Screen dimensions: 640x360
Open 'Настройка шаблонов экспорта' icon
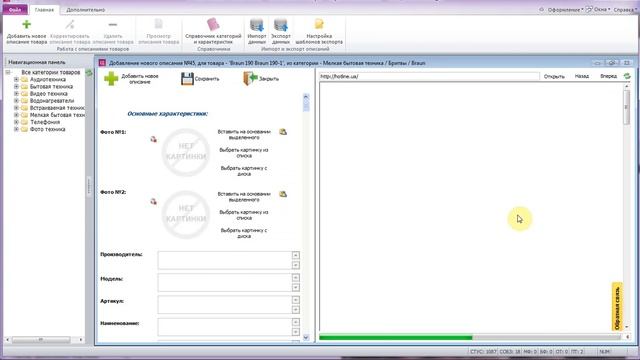pos(319,24)
